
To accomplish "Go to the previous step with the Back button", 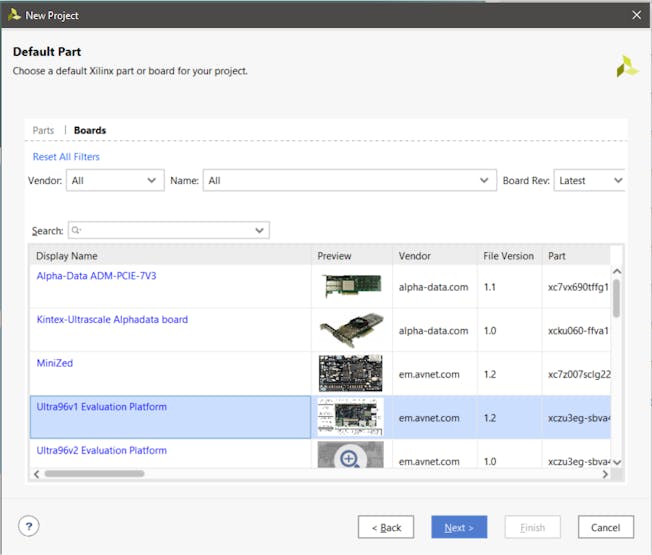I will (x=386, y=527).
